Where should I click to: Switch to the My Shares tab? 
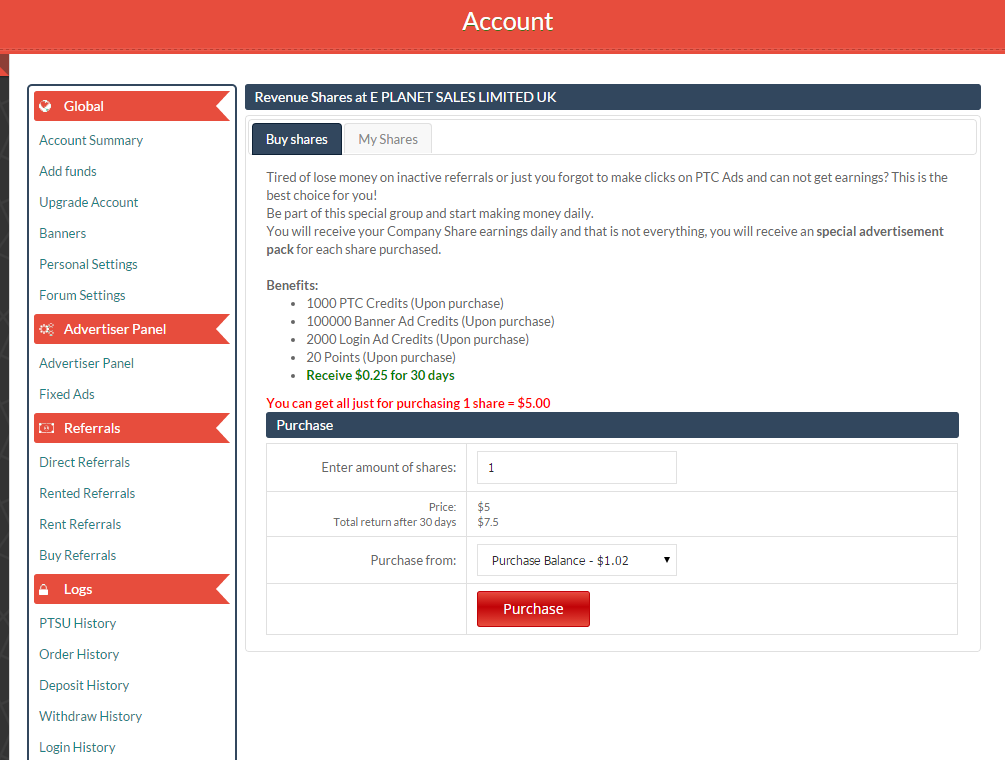(388, 139)
